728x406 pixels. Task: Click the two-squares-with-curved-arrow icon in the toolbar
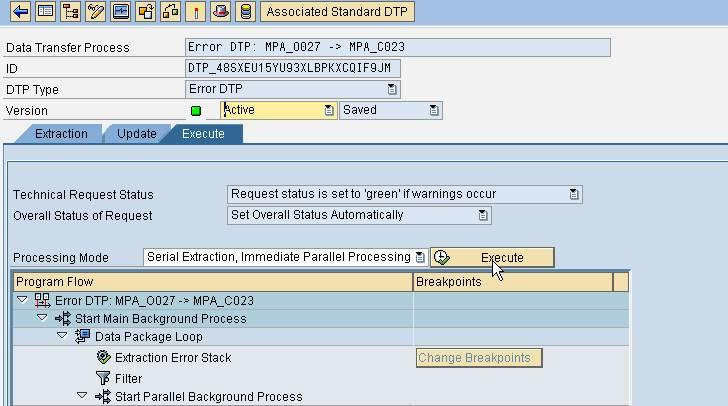[x=146, y=12]
